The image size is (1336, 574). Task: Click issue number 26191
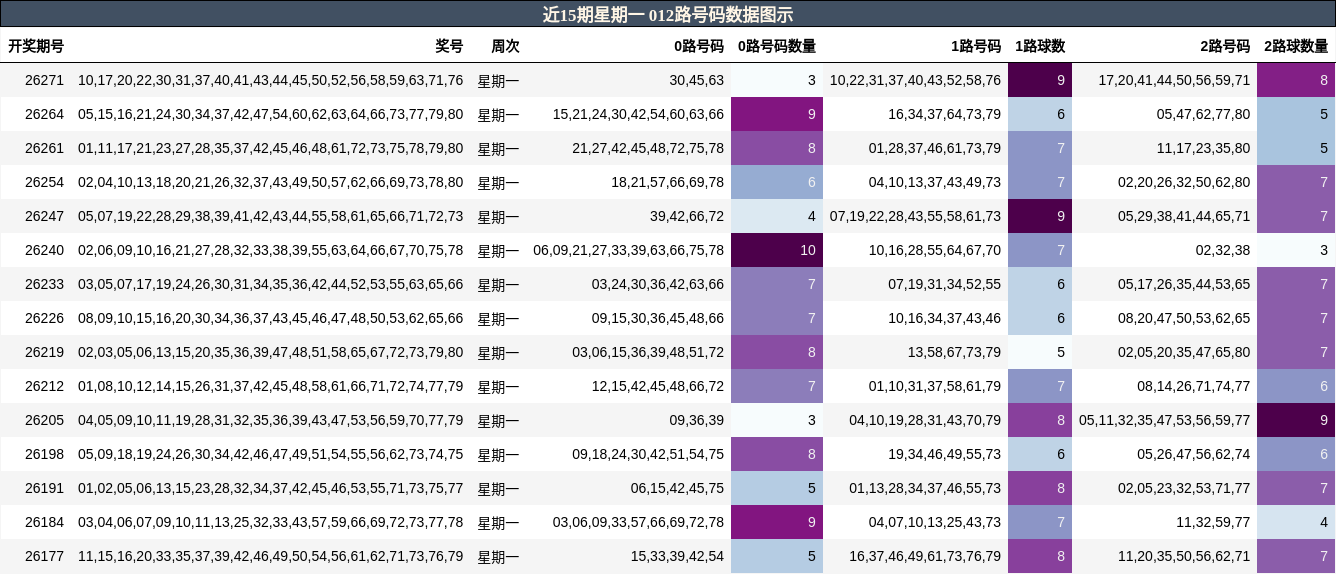(x=44, y=488)
